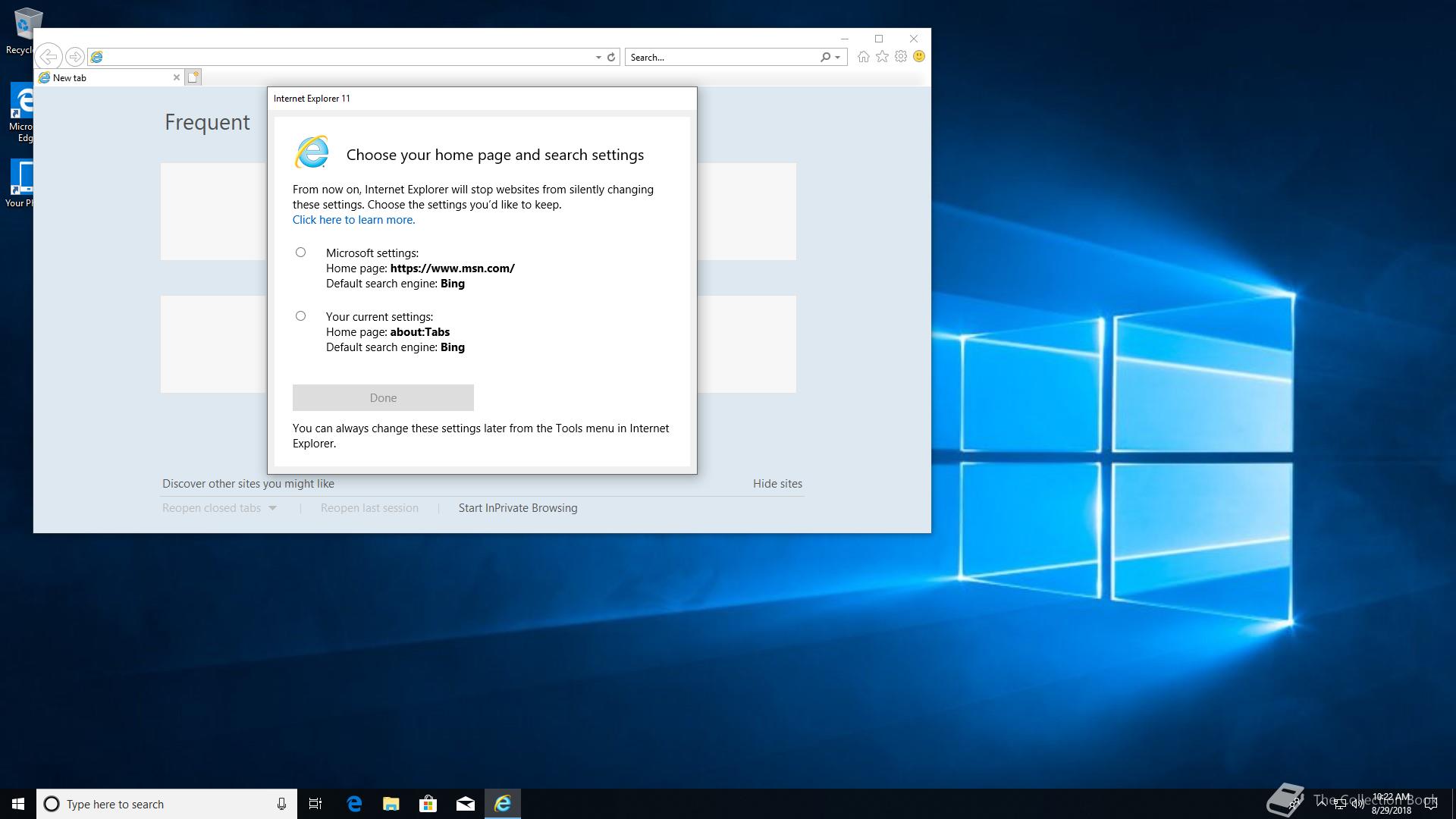Click the Cortana search box on taskbar
1456x819 pixels.
click(x=167, y=804)
